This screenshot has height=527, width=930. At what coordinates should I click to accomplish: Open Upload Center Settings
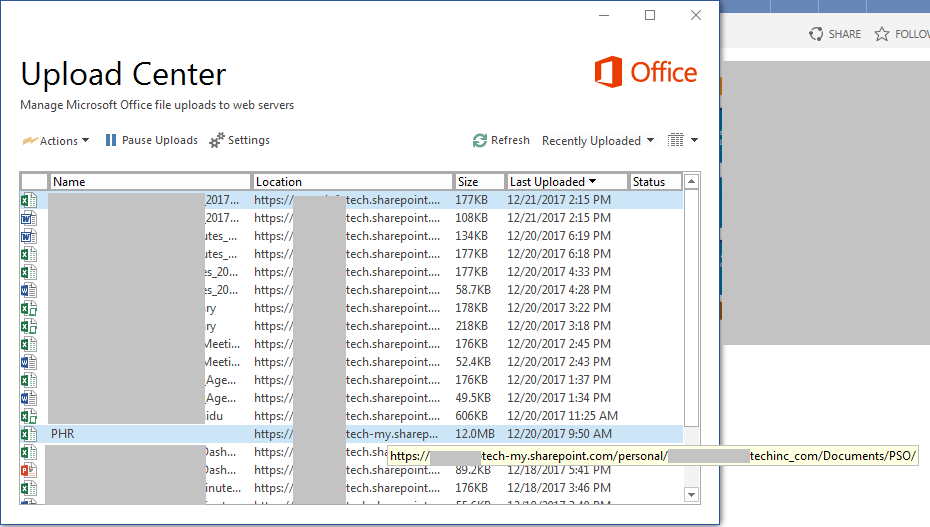(x=240, y=140)
